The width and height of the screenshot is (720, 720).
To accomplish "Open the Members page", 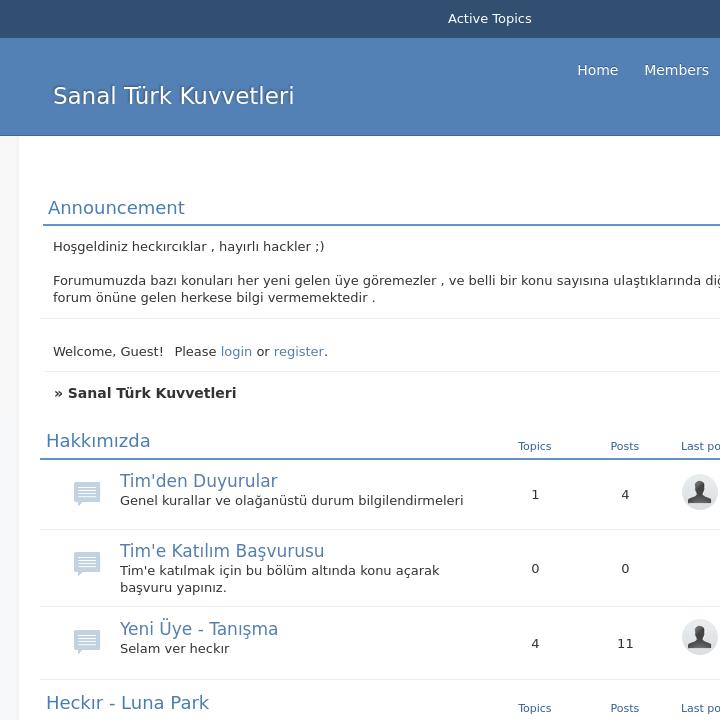I will (676, 70).
